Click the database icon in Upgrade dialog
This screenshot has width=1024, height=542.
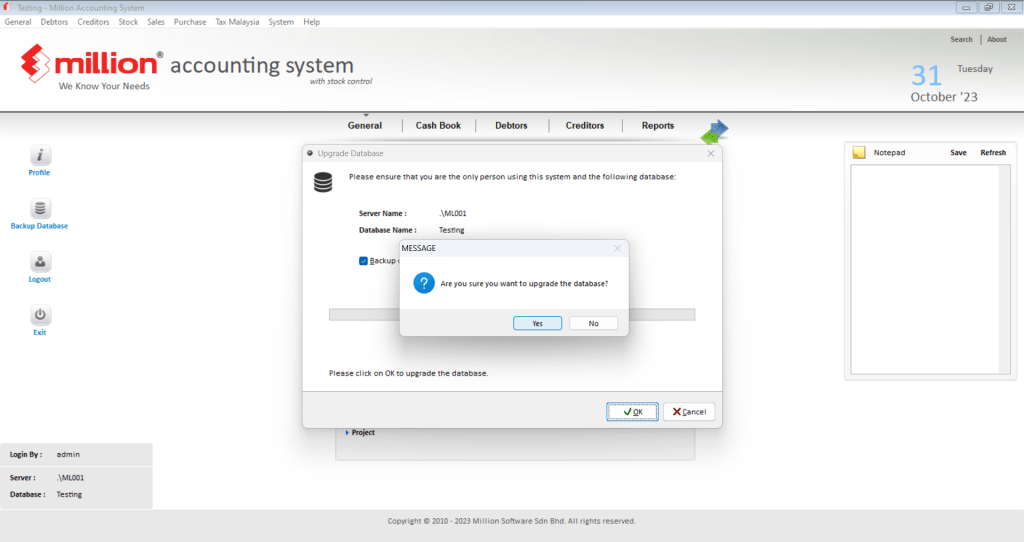[x=323, y=182]
